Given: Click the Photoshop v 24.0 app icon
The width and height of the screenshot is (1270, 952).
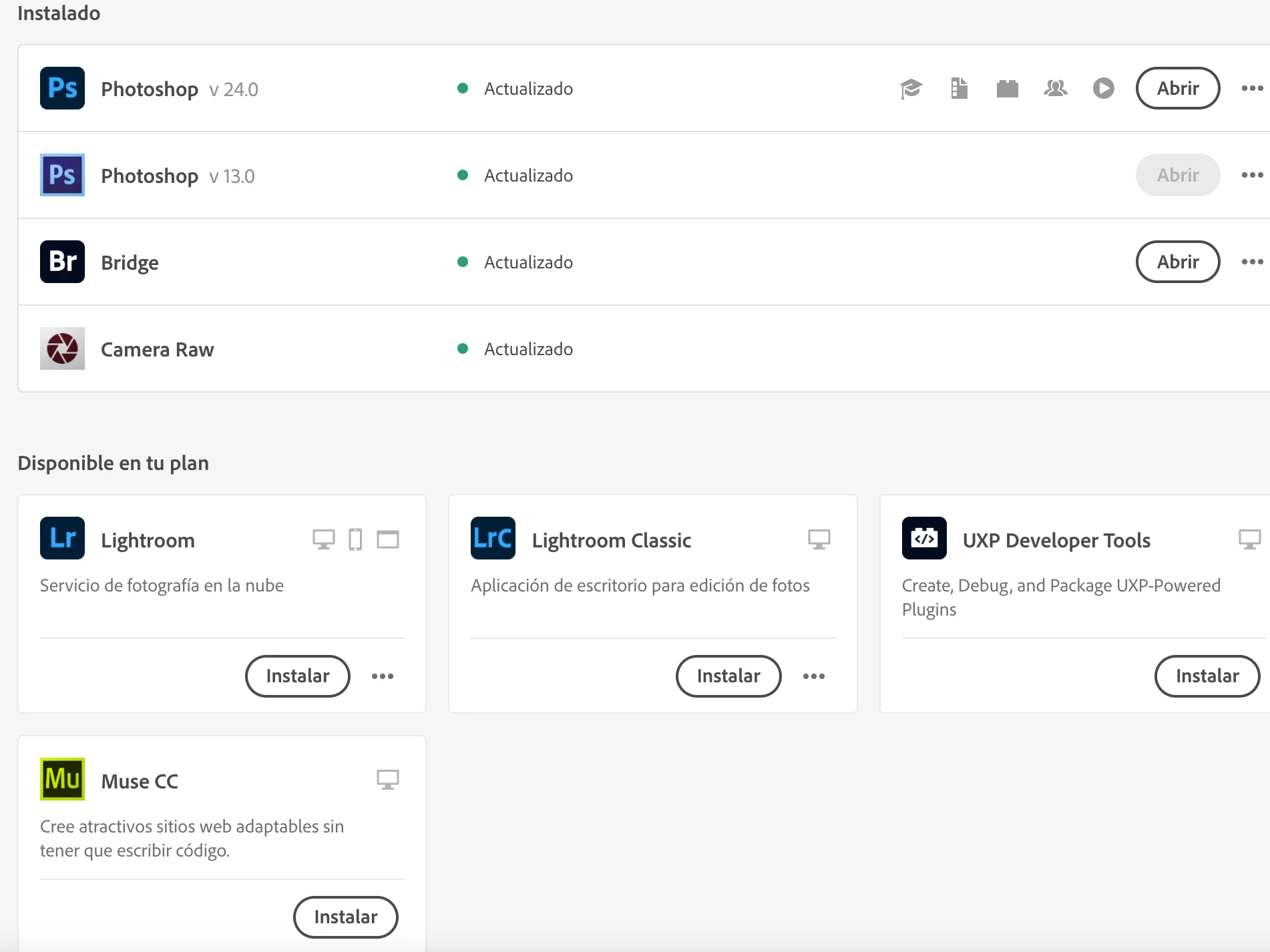Looking at the screenshot, I should pyautogui.click(x=62, y=88).
